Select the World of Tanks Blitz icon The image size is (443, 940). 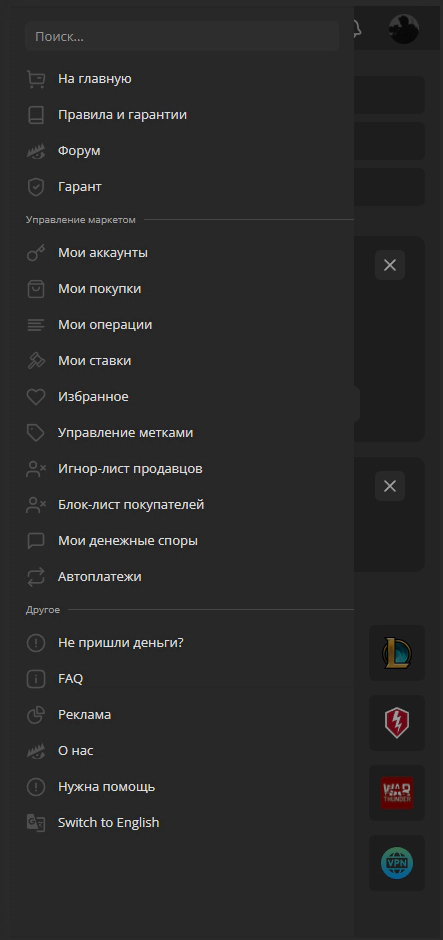pos(397,723)
